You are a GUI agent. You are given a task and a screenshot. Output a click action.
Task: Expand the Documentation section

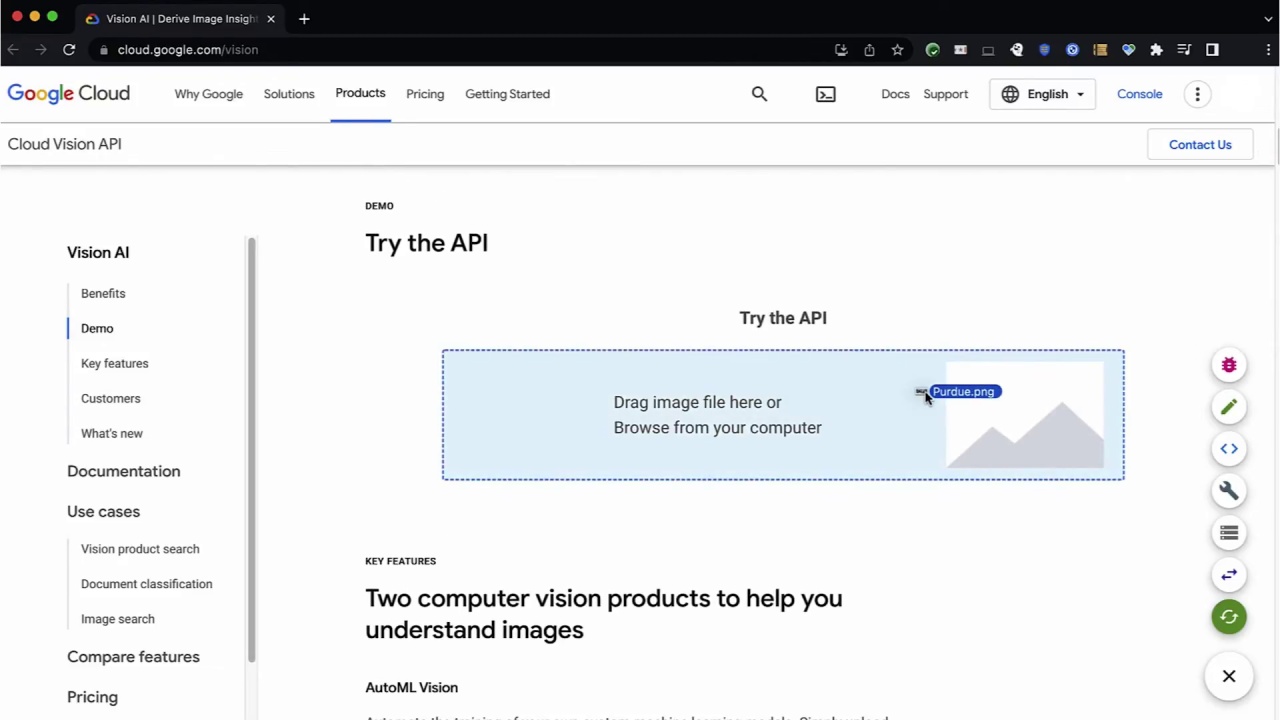coord(123,471)
